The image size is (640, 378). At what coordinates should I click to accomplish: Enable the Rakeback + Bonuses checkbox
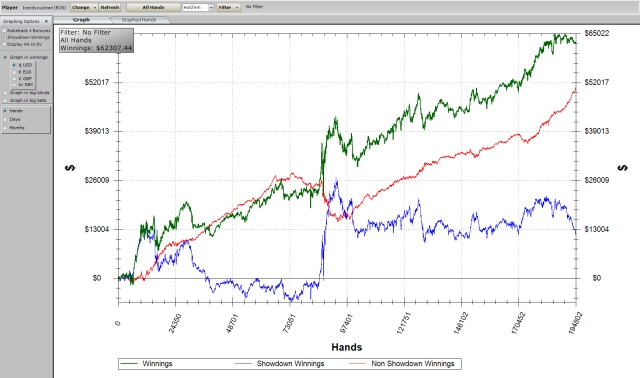pos(4,30)
